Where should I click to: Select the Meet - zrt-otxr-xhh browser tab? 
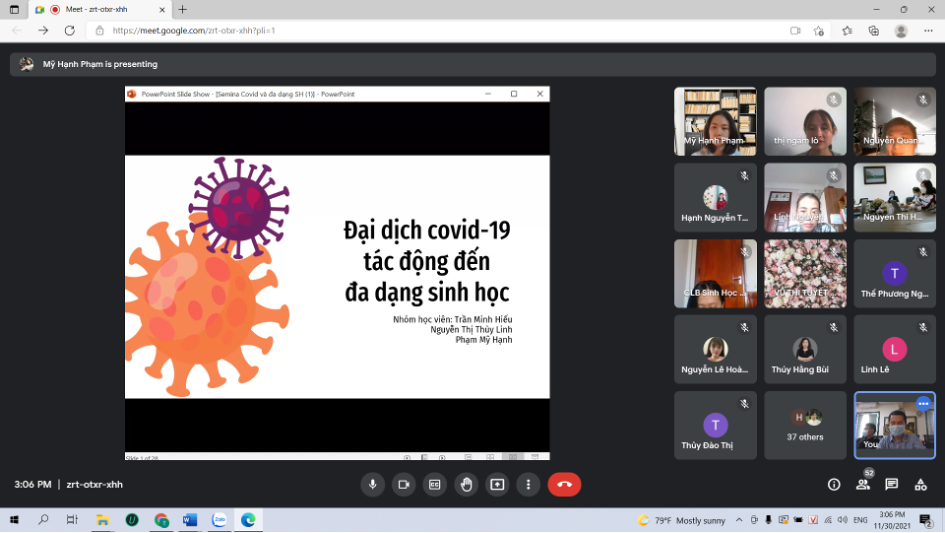tap(100, 9)
